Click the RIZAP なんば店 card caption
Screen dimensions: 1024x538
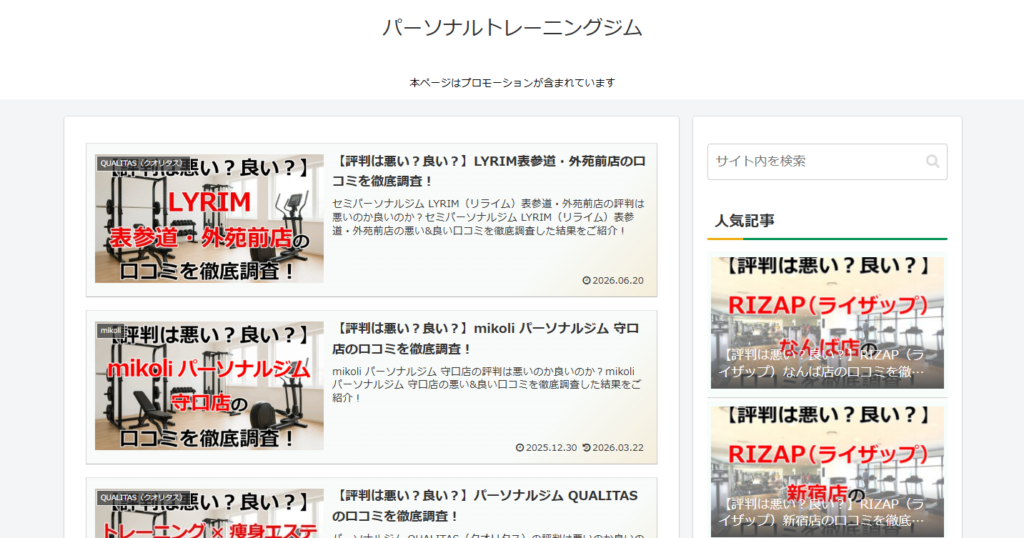click(822, 363)
